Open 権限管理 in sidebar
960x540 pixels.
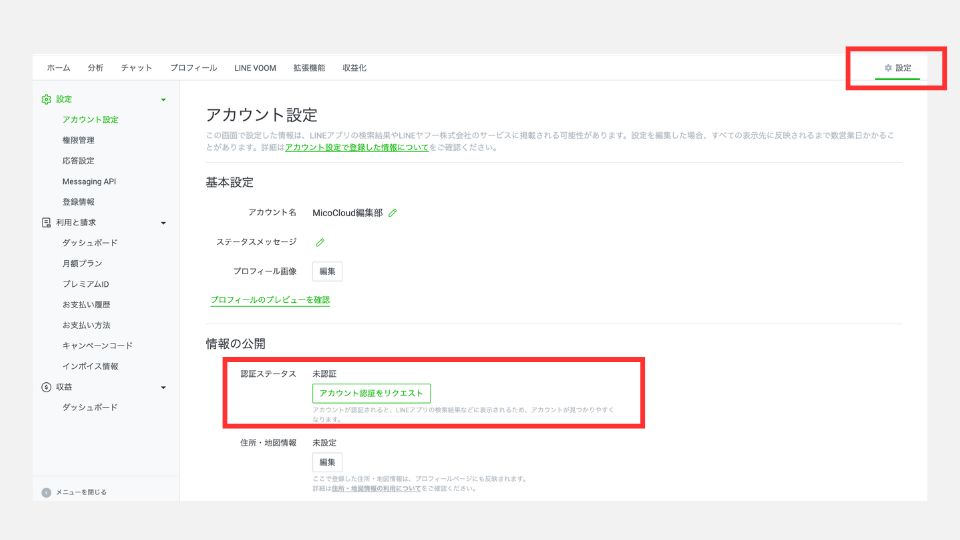pos(78,140)
